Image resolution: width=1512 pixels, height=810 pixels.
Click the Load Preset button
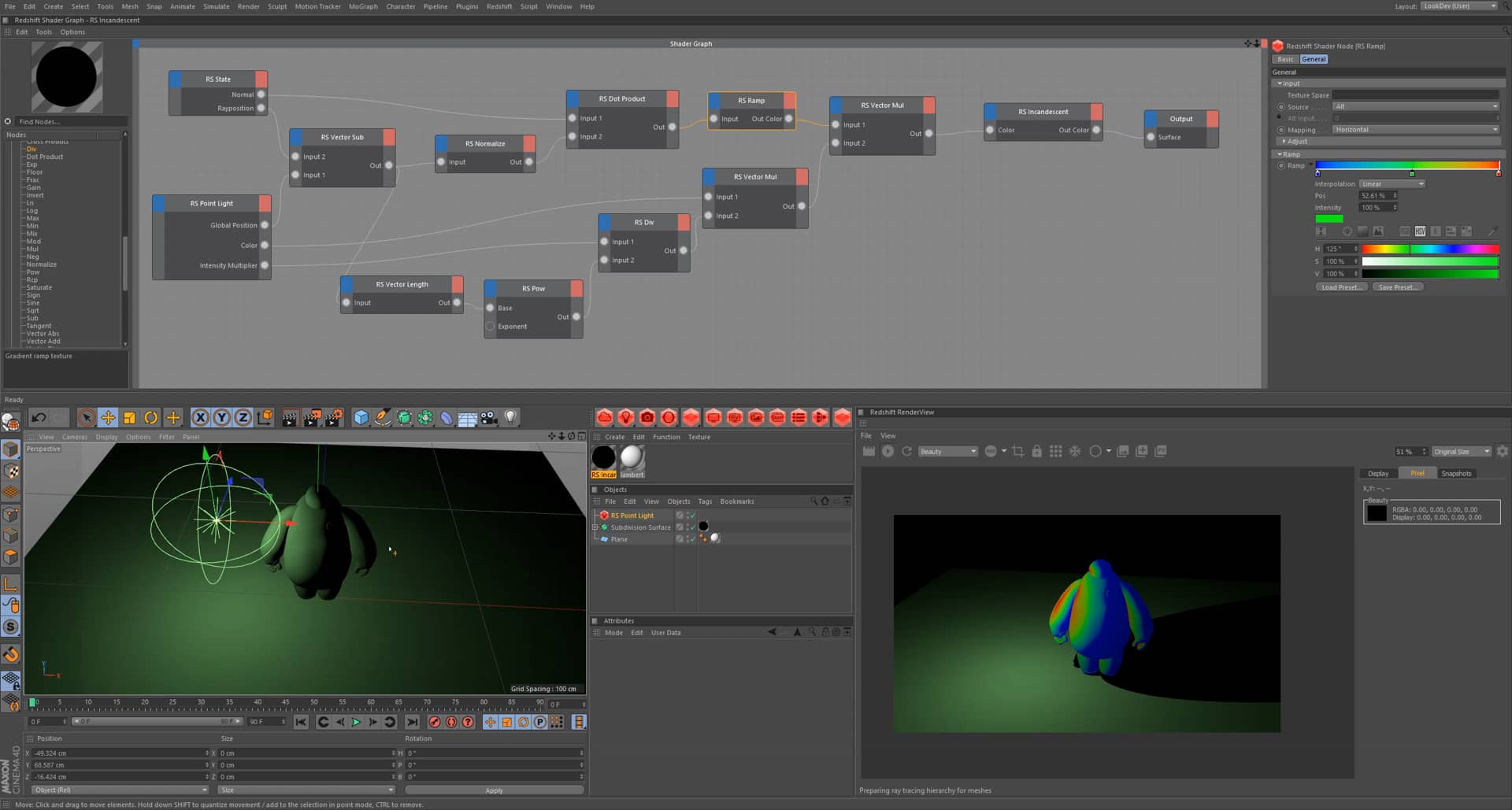[1340, 287]
